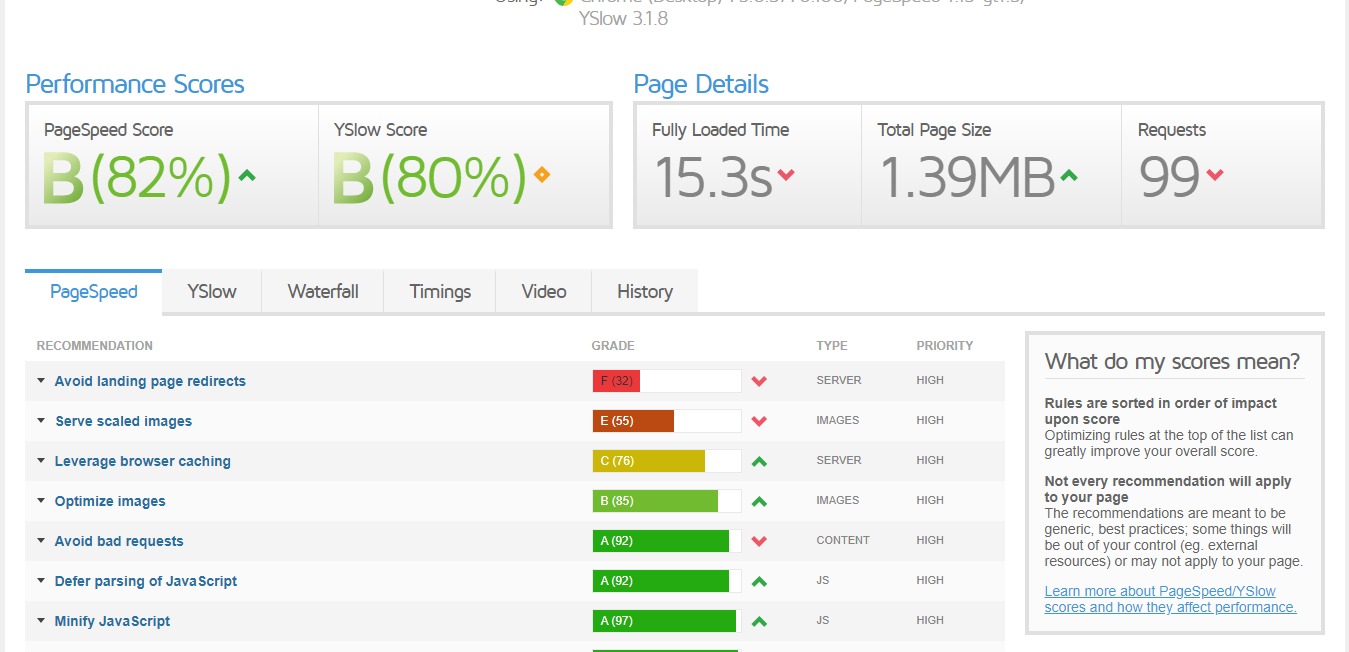Click the HIGH priority cell for Optimize images

pyautogui.click(x=930, y=501)
